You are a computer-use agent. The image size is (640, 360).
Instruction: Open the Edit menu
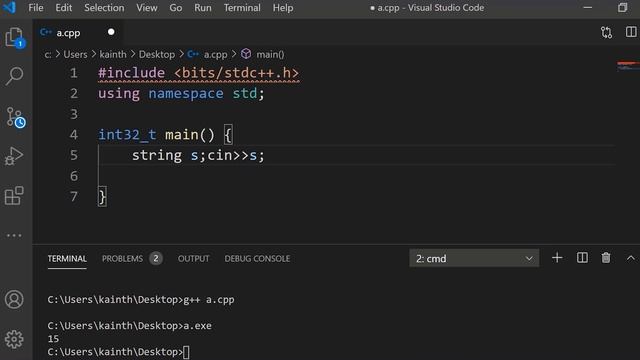tap(64, 8)
